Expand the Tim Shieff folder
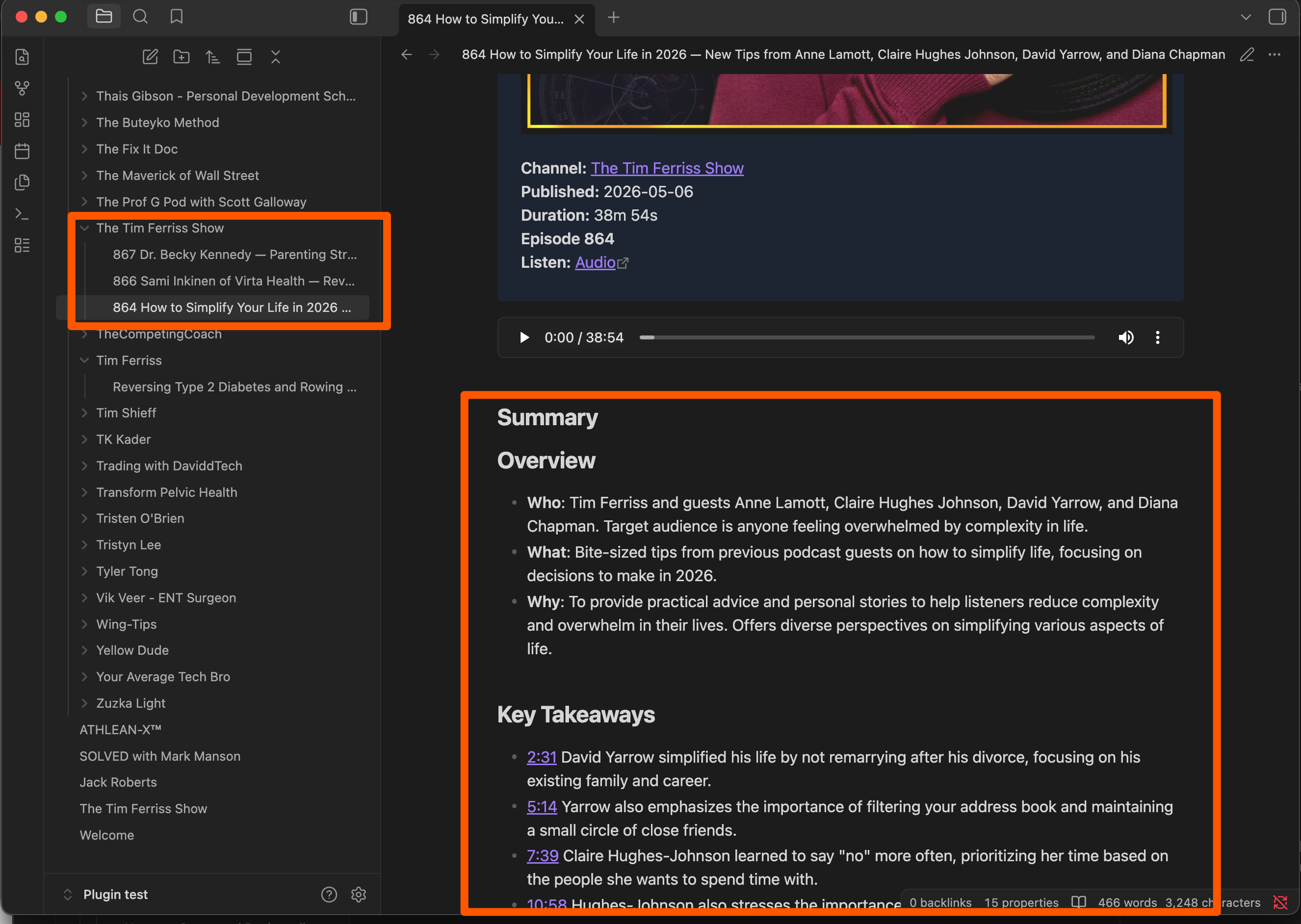 tap(84, 413)
